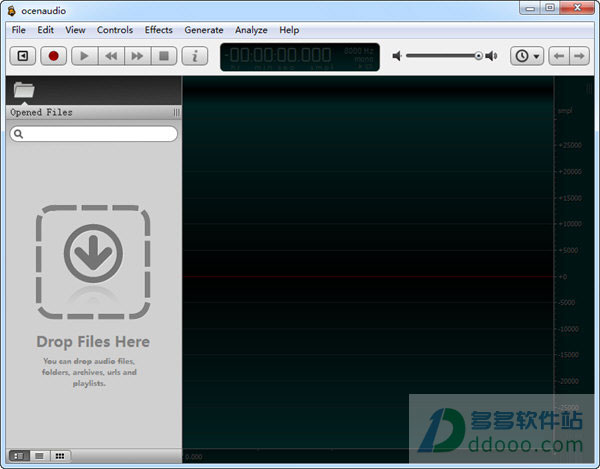The width and height of the screenshot is (600, 469).
Task: Click the +0 amplitude scale label
Action: (x=563, y=277)
